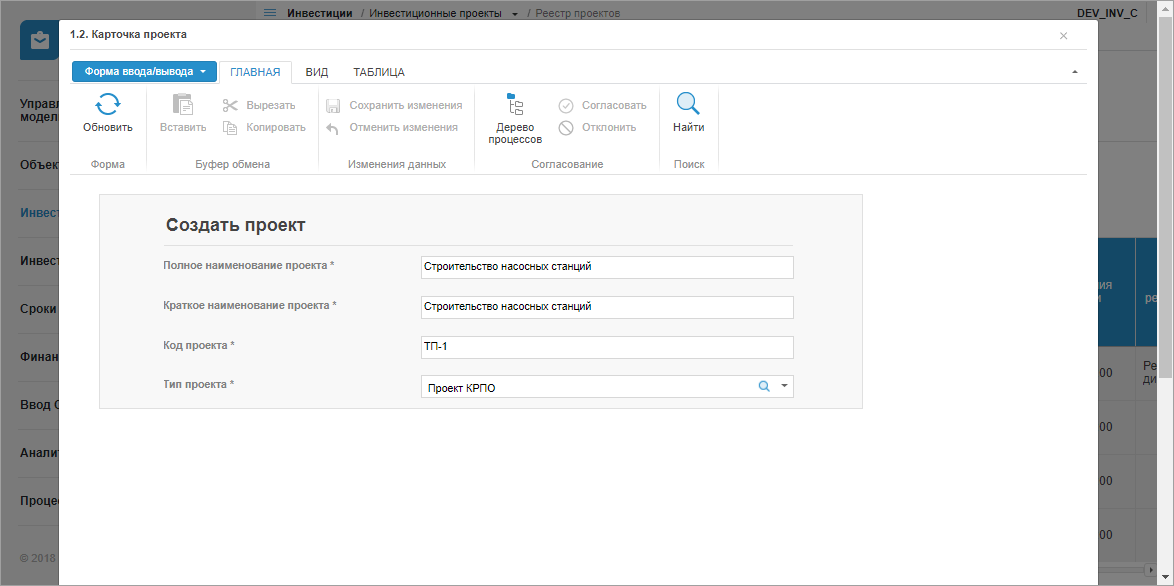Click Реестр проектов breadcrumb text
Image resolution: width=1174 pixels, height=586 pixels.
[577, 13]
